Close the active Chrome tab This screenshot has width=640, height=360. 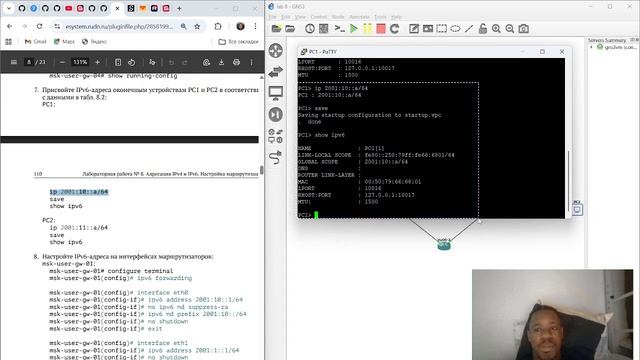118,8
